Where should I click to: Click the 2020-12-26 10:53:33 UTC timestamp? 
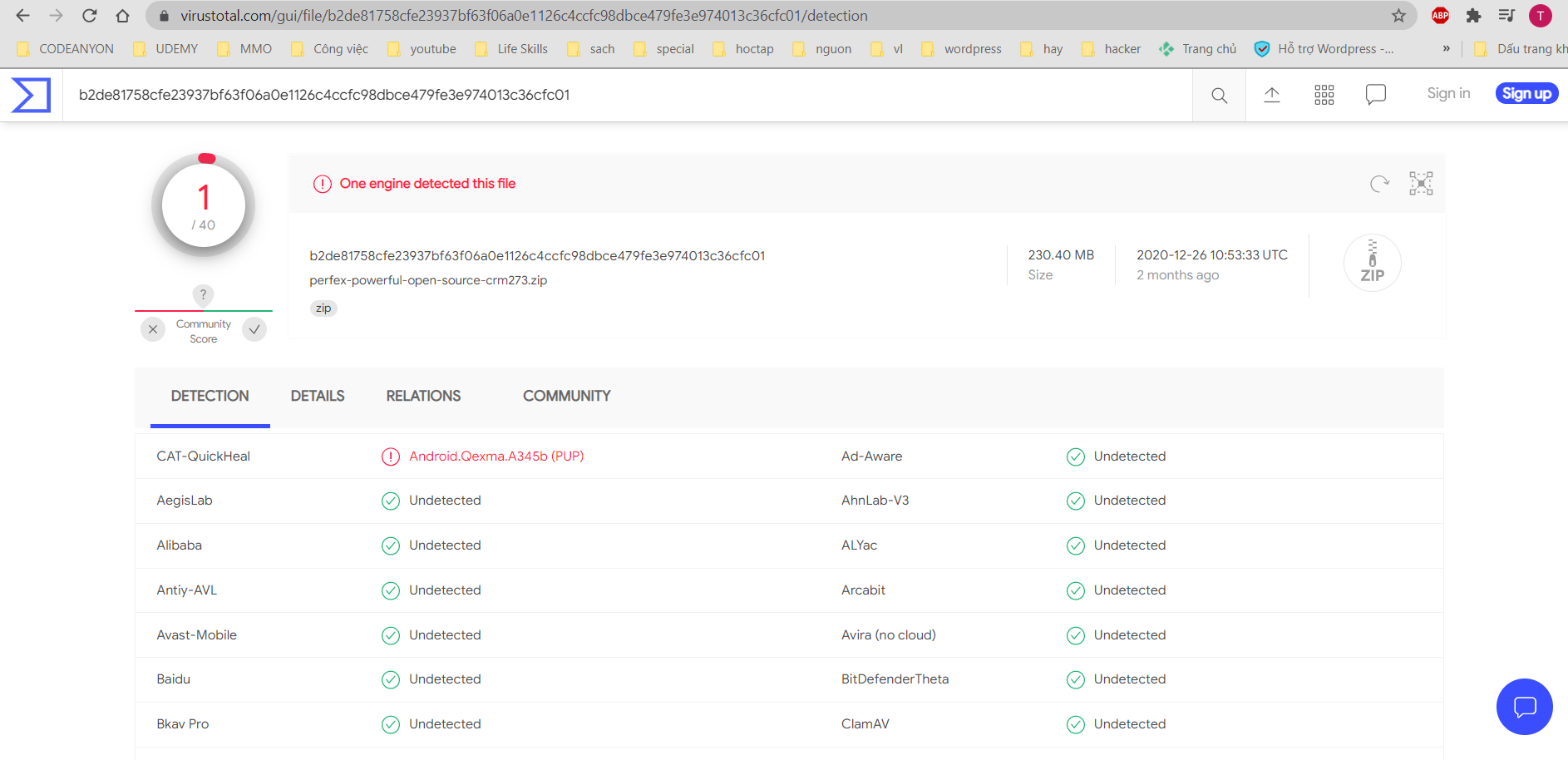(1212, 255)
